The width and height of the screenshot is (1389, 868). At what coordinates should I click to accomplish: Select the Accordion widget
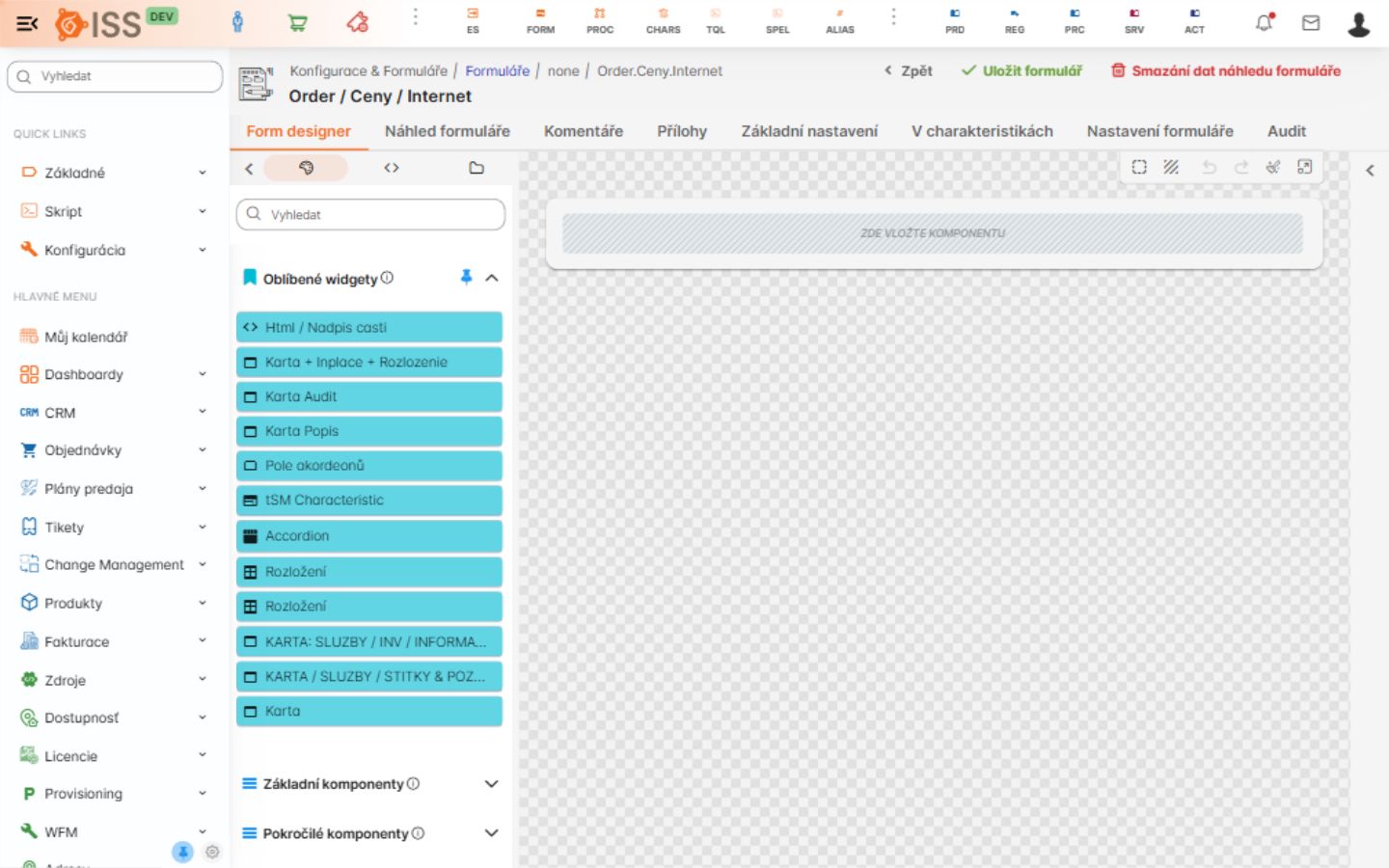(369, 535)
